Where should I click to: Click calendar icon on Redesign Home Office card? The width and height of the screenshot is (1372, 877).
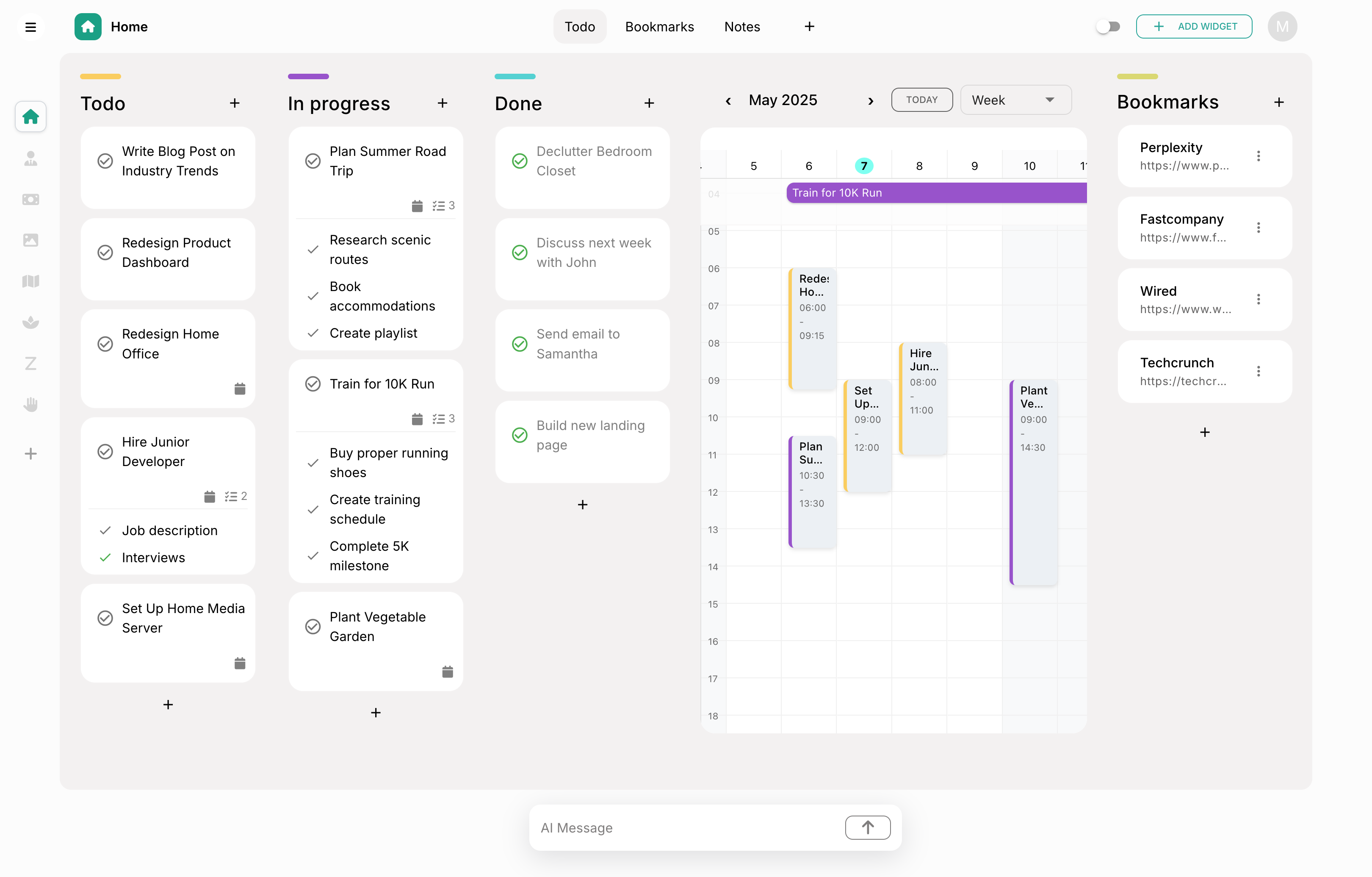pos(240,389)
